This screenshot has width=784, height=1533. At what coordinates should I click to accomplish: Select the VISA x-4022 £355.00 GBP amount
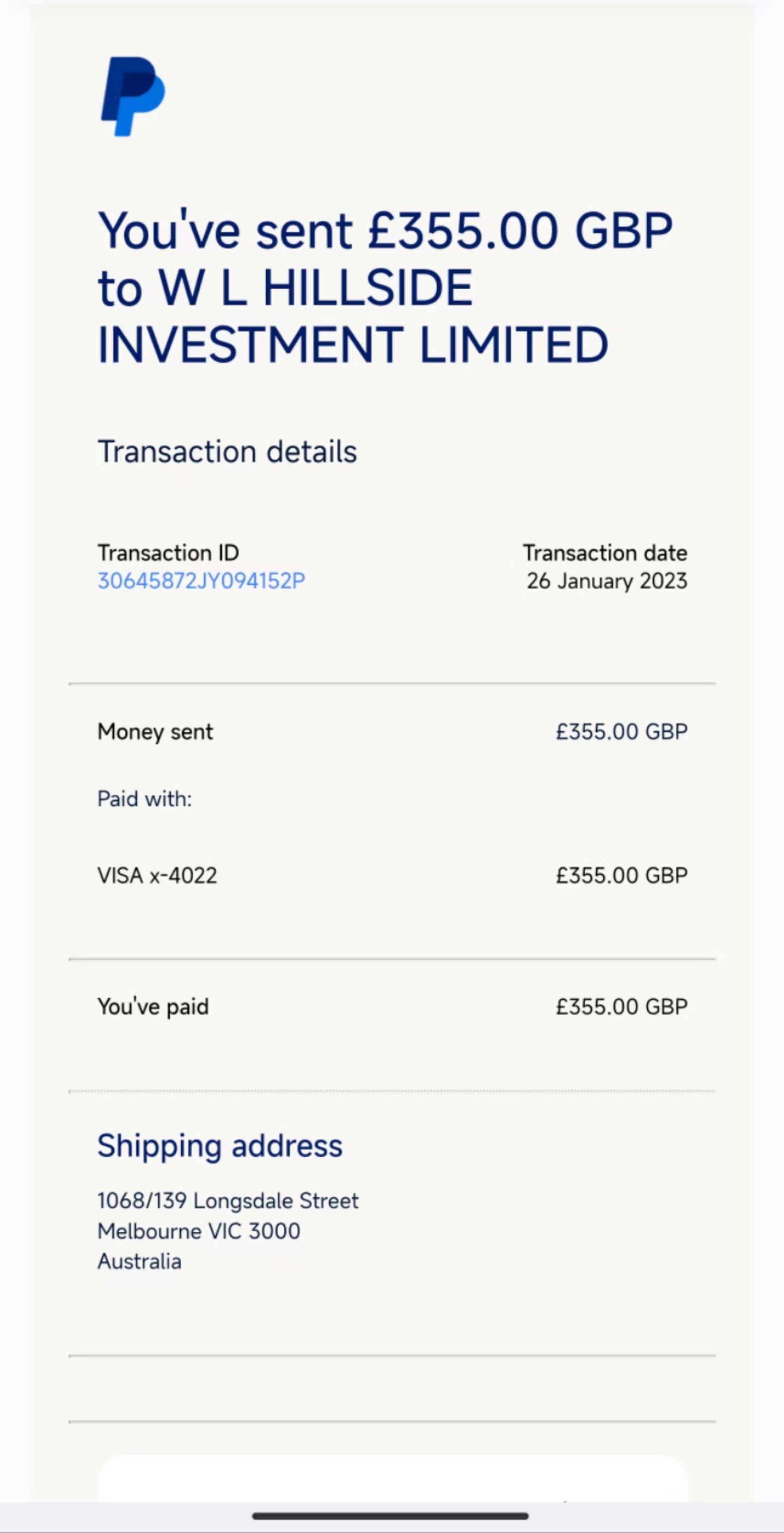[621, 875]
